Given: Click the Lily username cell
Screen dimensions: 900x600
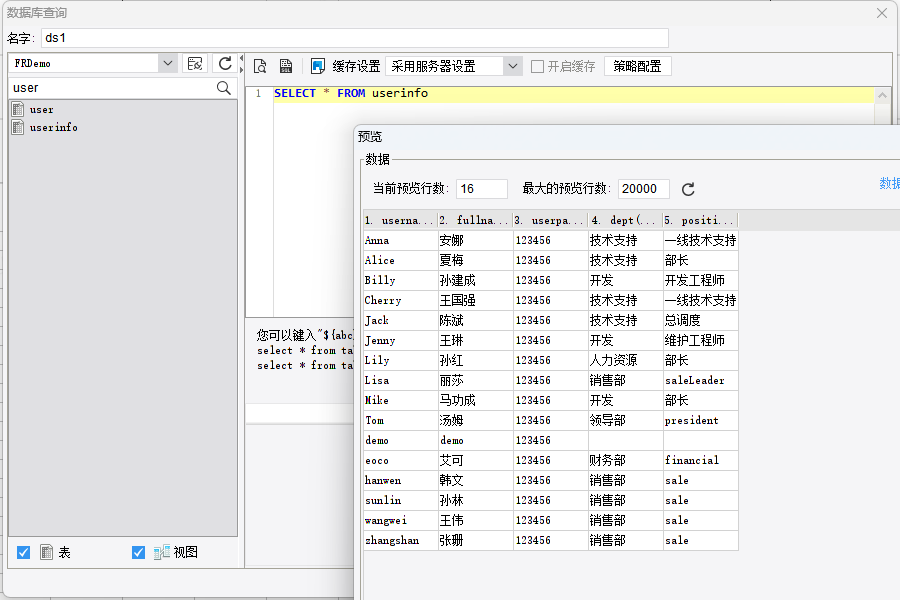Looking at the screenshot, I should click(x=401, y=361).
